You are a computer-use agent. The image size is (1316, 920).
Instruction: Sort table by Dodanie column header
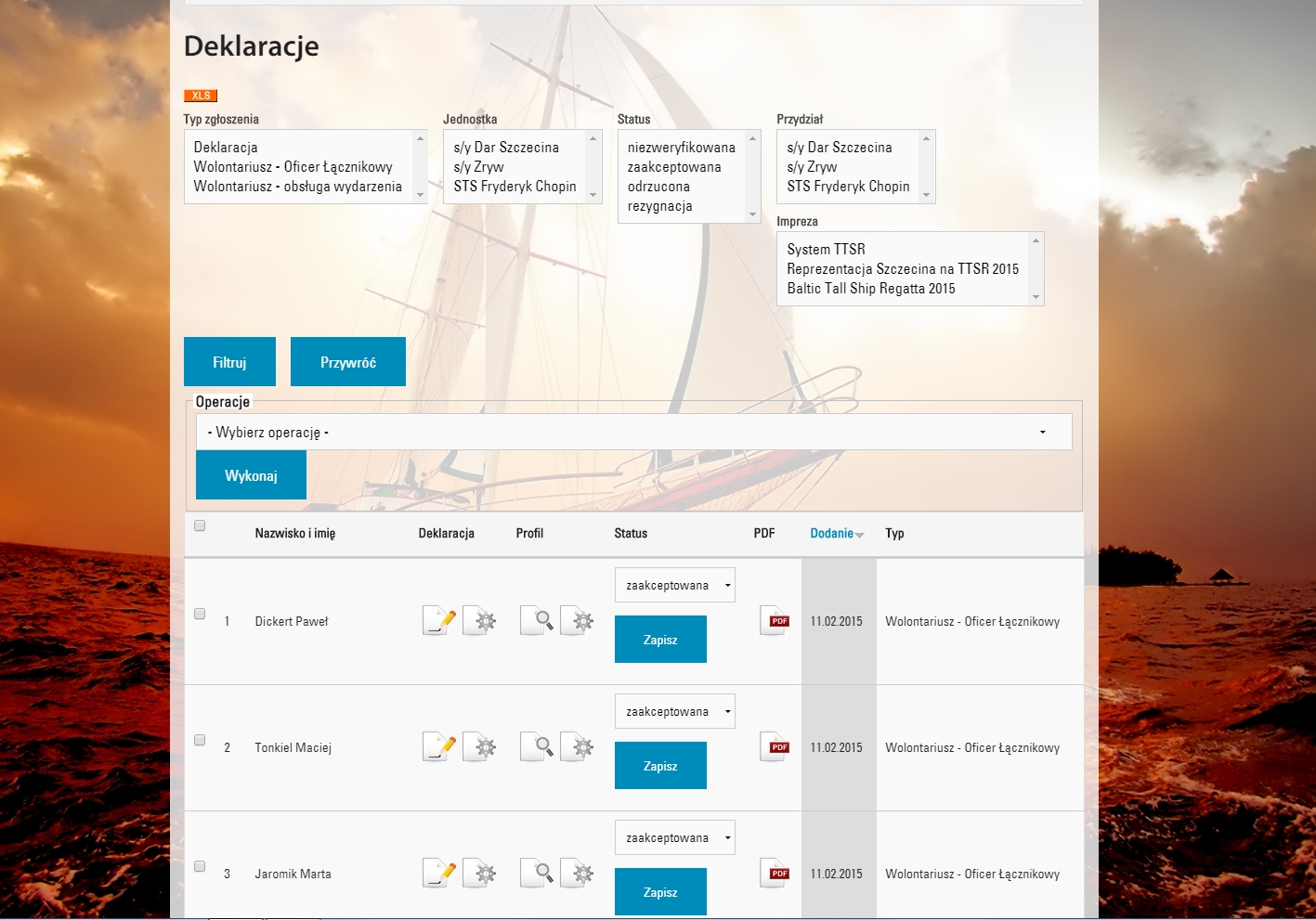pyautogui.click(x=832, y=534)
